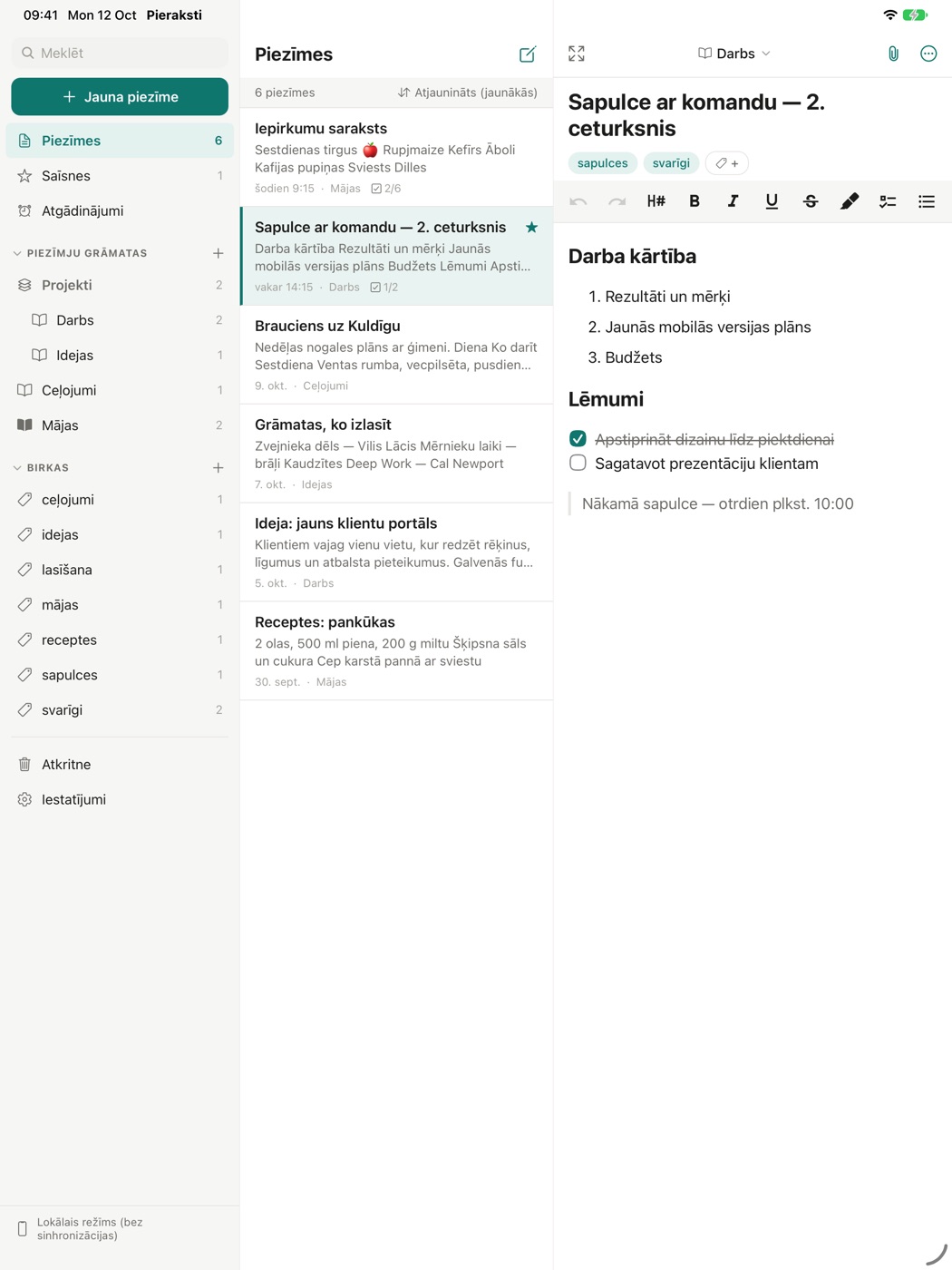The width and height of the screenshot is (952, 1270).
Task: Uncheck the Apstiprināt dizainu līdz piektdienai checkbox
Action: pyautogui.click(x=578, y=439)
